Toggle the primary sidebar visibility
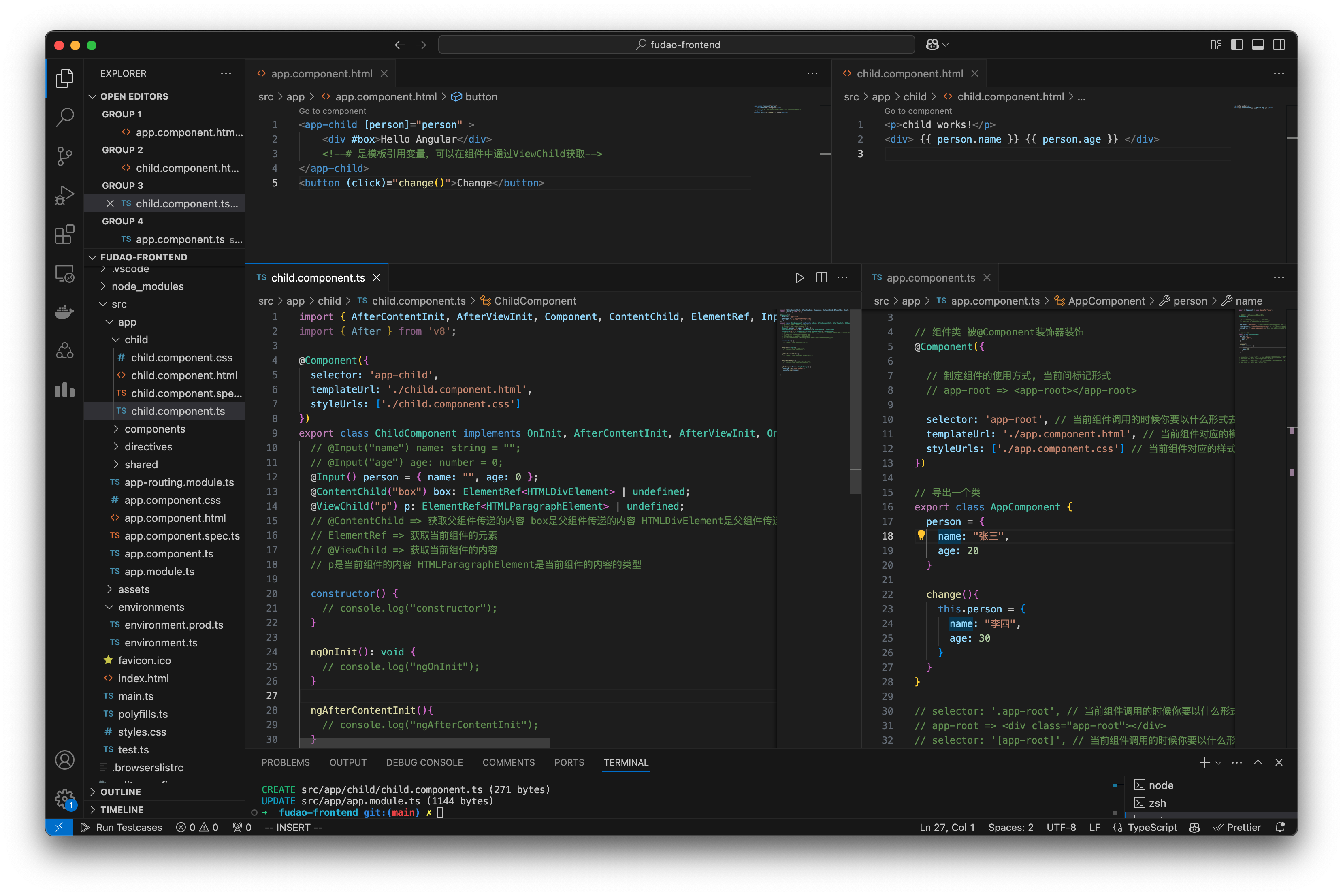This screenshot has width=1343, height=896. tap(1237, 44)
